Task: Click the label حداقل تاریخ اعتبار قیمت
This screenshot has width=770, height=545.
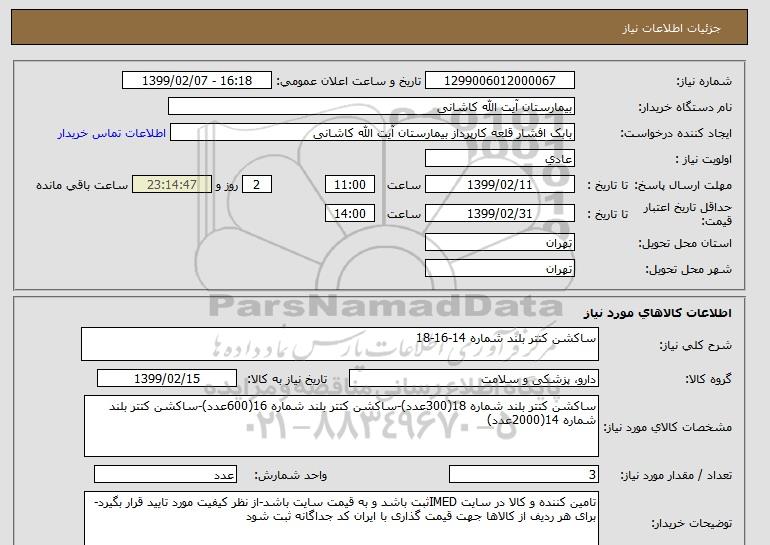Action: [x=688, y=214]
